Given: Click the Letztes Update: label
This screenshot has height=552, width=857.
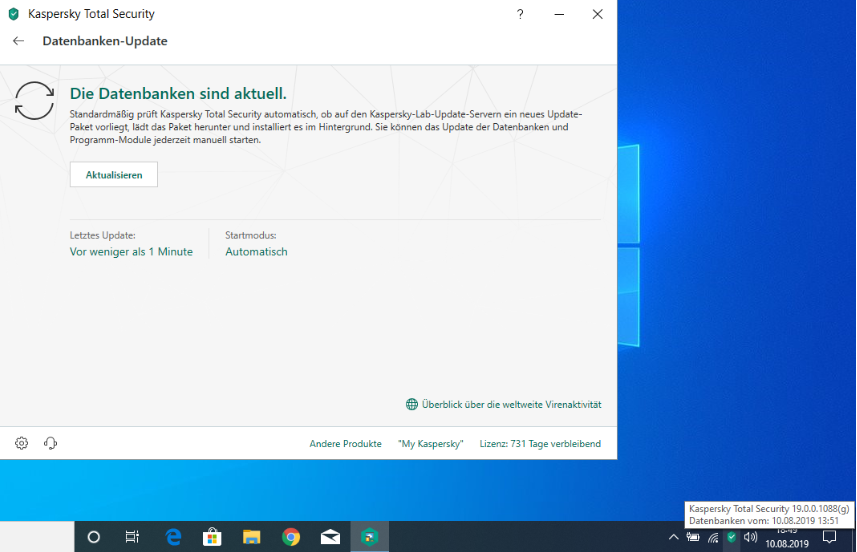Looking at the screenshot, I should tap(103, 236).
